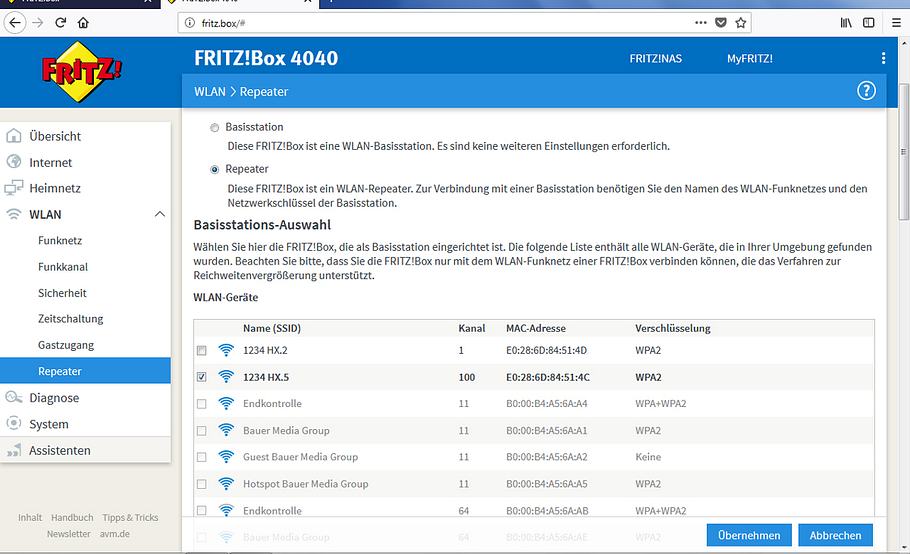The width and height of the screenshot is (910, 554).
Task: Uncheck the 1234 HX.5 network checkbox
Action: click(x=202, y=377)
